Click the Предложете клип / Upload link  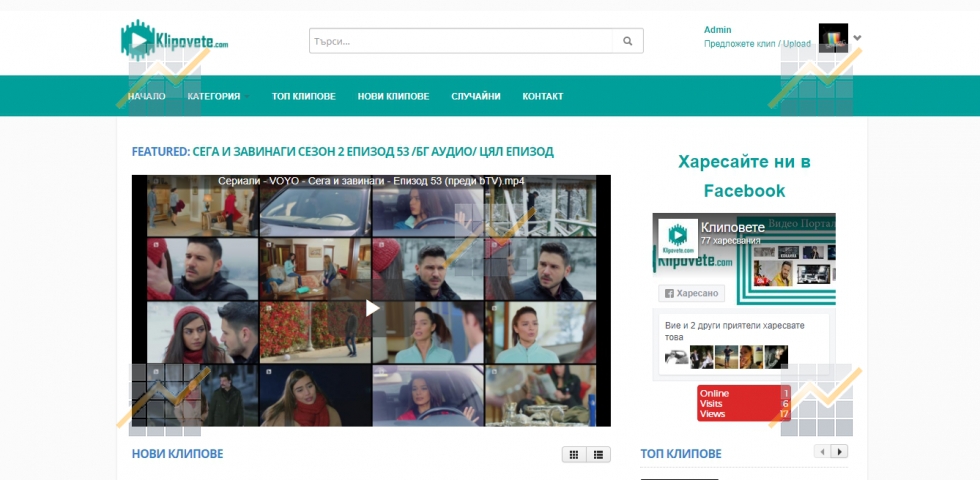pos(757,44)
